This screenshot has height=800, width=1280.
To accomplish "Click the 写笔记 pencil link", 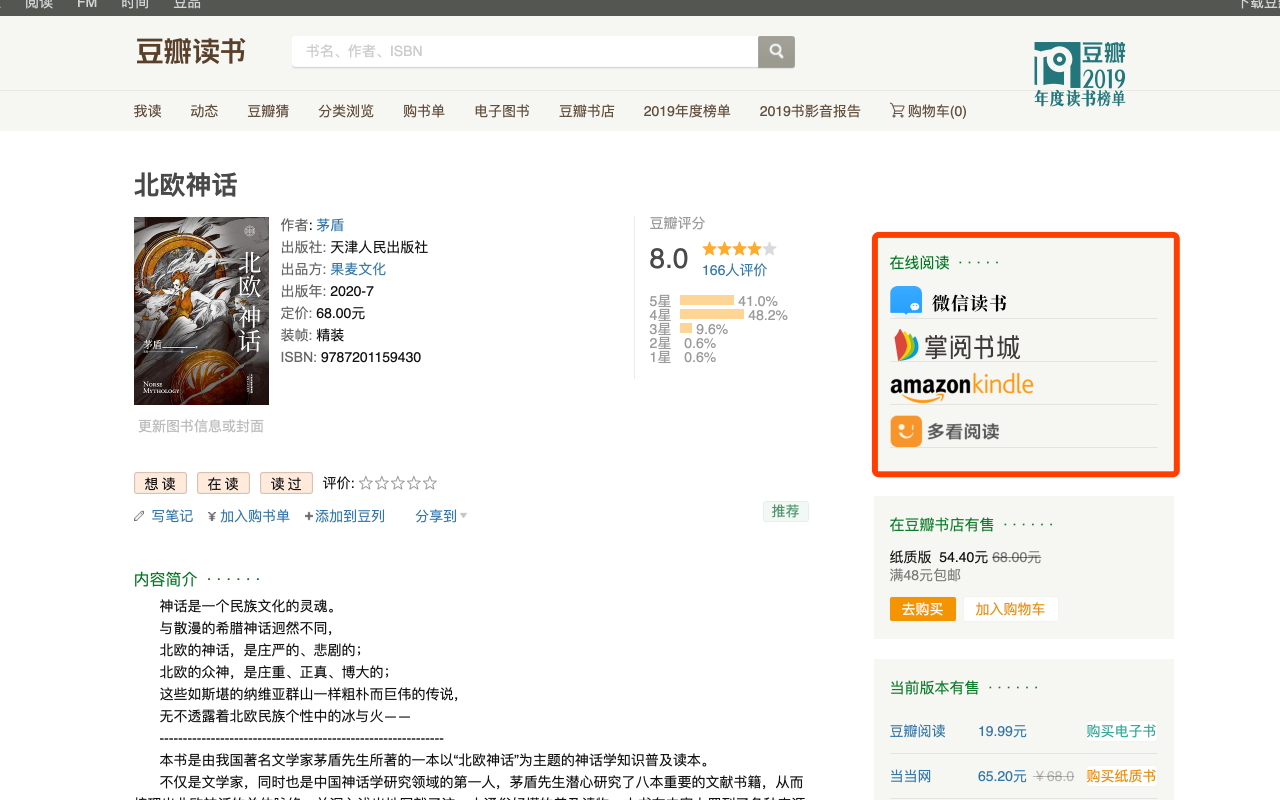I will coord(164,516).
